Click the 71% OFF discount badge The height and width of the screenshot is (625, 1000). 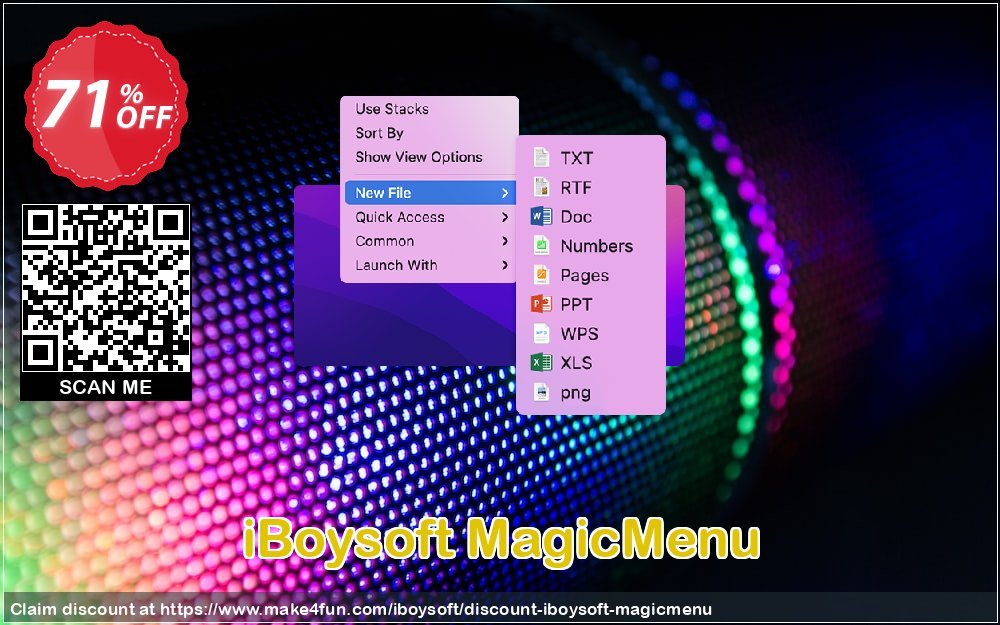point(106,106)
